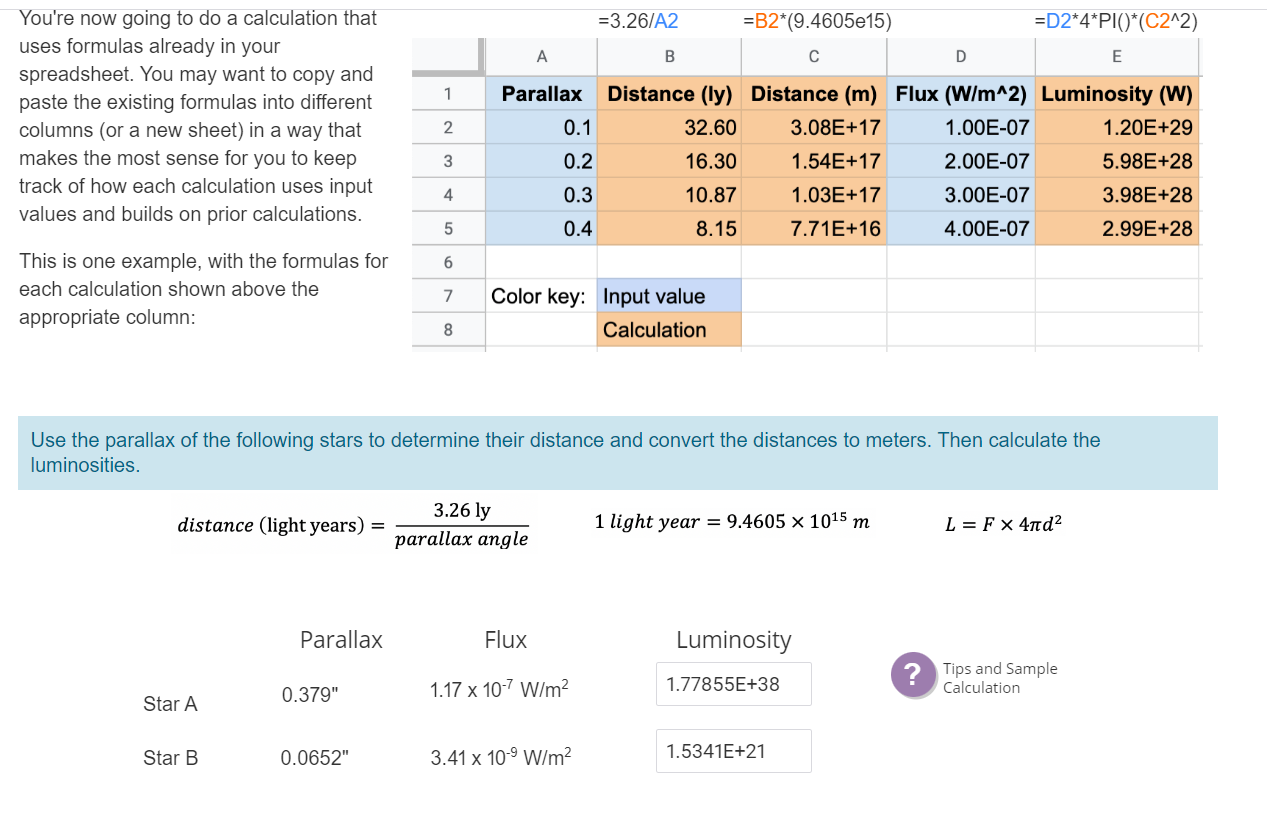1267x836 pixels.
Task: Select the Star B luminosity answer field
Action: (733, 751)
